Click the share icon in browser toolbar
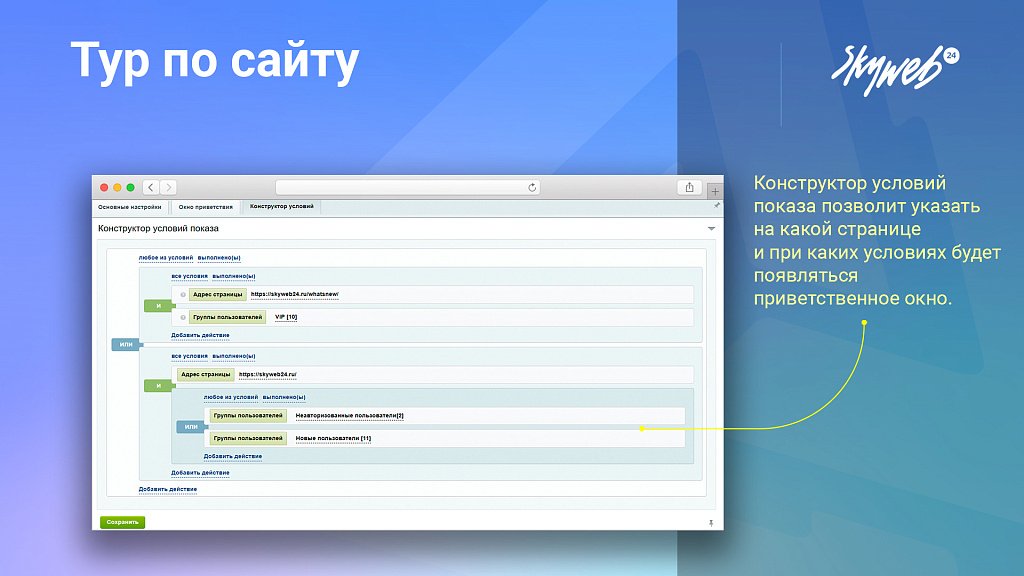This screenshot has height=576, width=1024. click(x=687, y=186)
